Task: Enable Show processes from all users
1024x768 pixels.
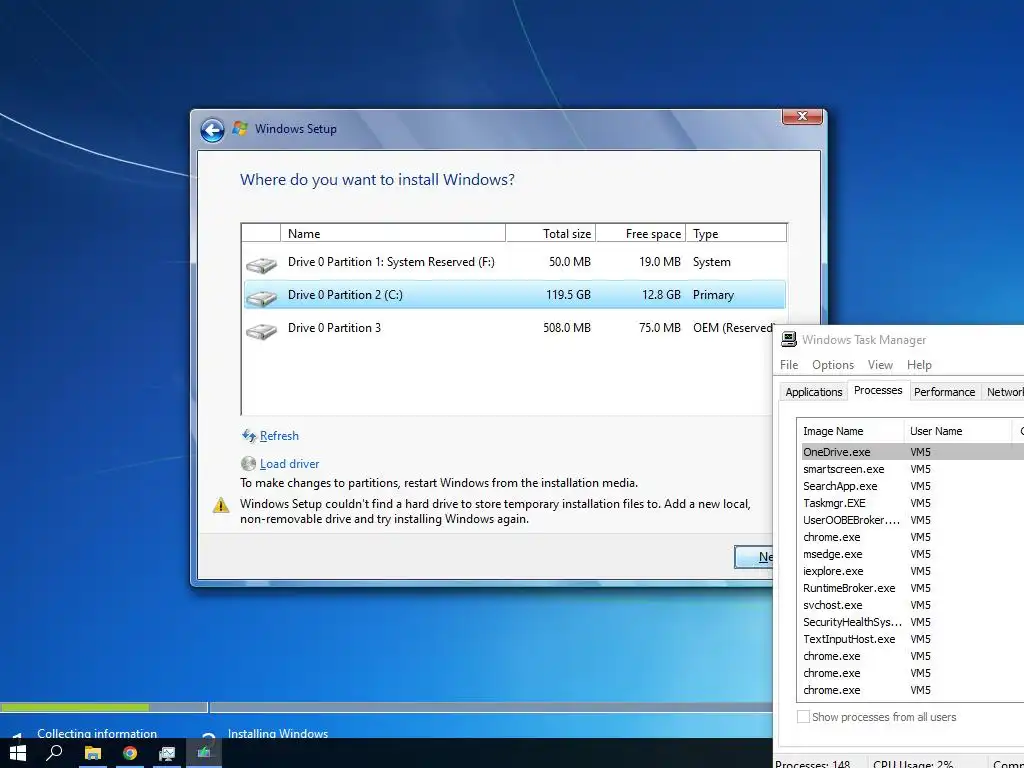Action: tap(803, 716)
